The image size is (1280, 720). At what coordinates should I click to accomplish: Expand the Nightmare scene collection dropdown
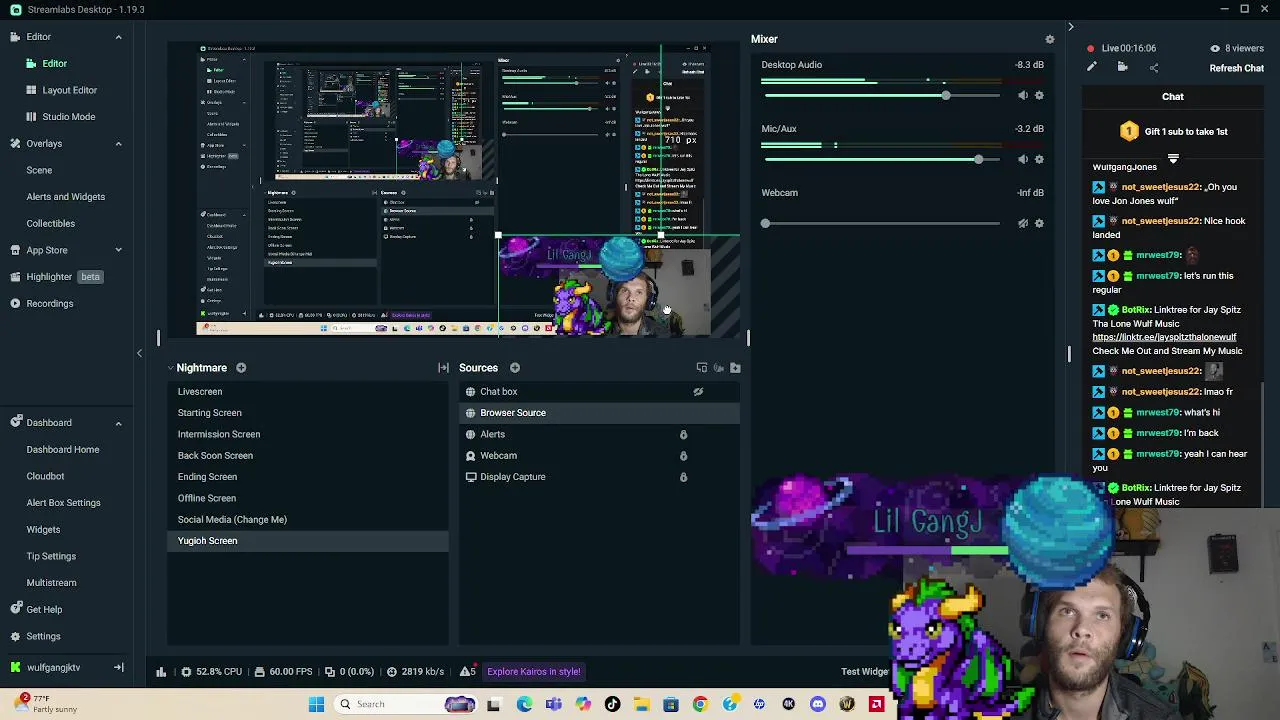click(x=171, y=368)
